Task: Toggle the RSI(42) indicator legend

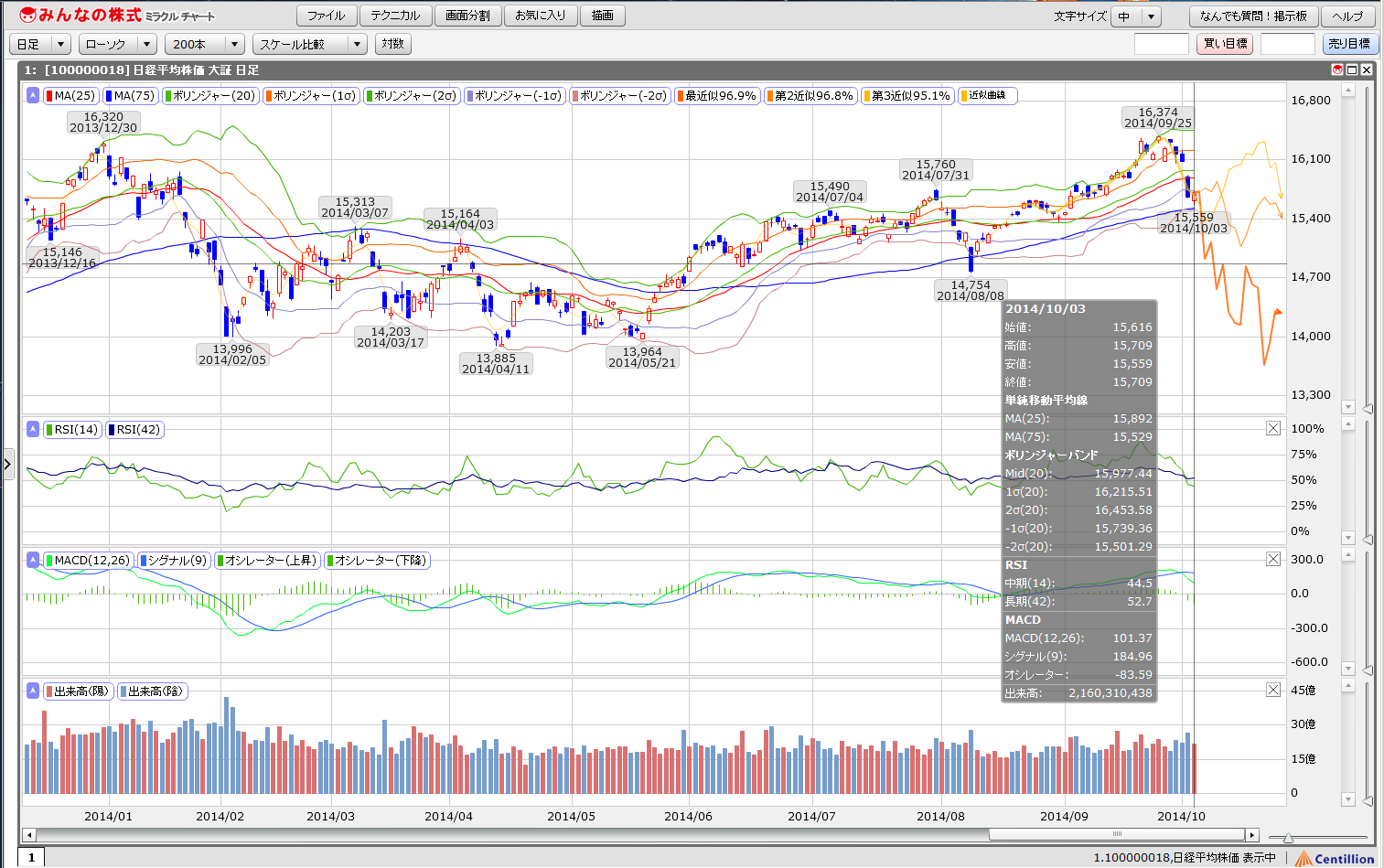Action: (x=134, y=429)
